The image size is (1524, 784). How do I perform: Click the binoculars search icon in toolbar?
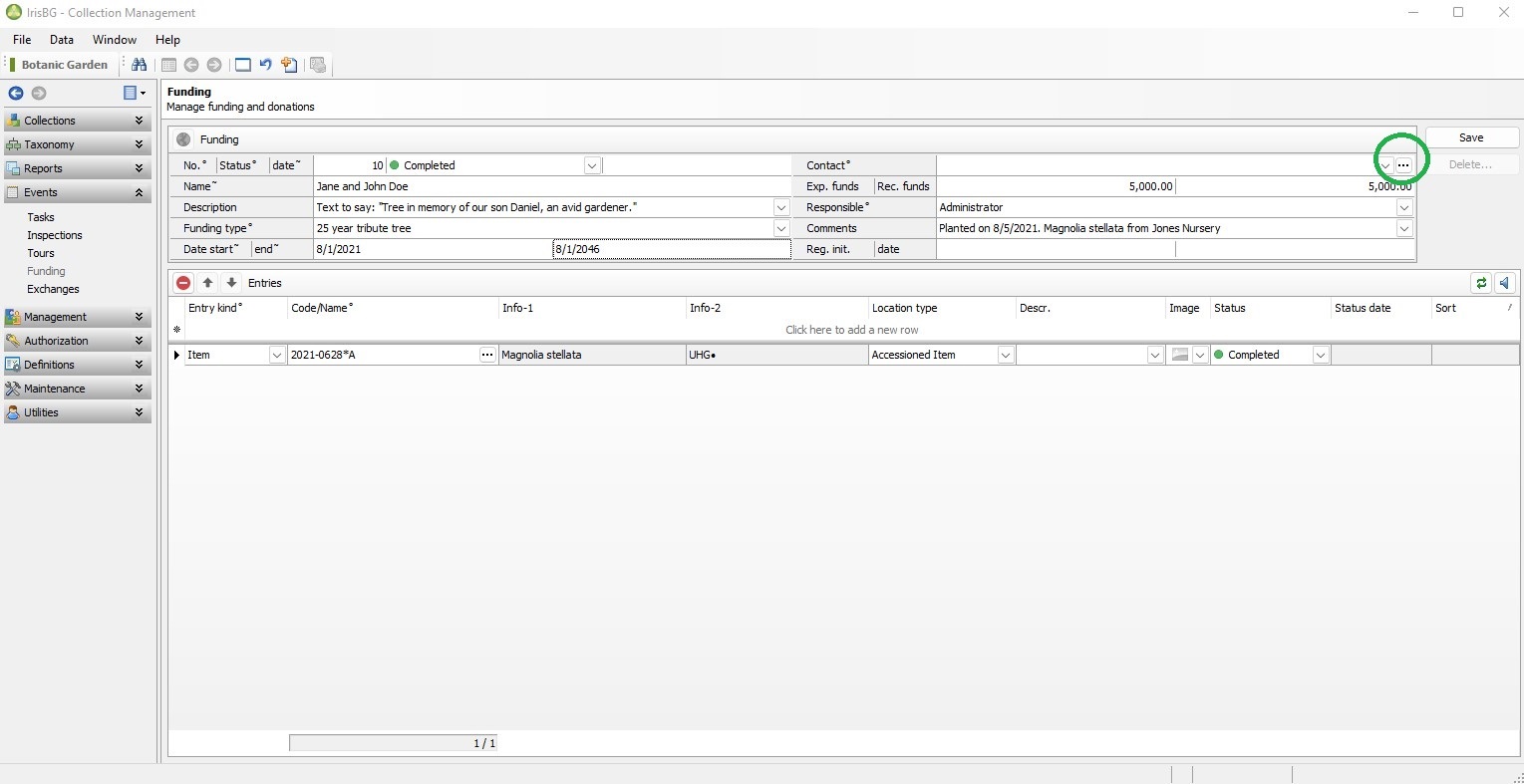click(x=140, y=65)
